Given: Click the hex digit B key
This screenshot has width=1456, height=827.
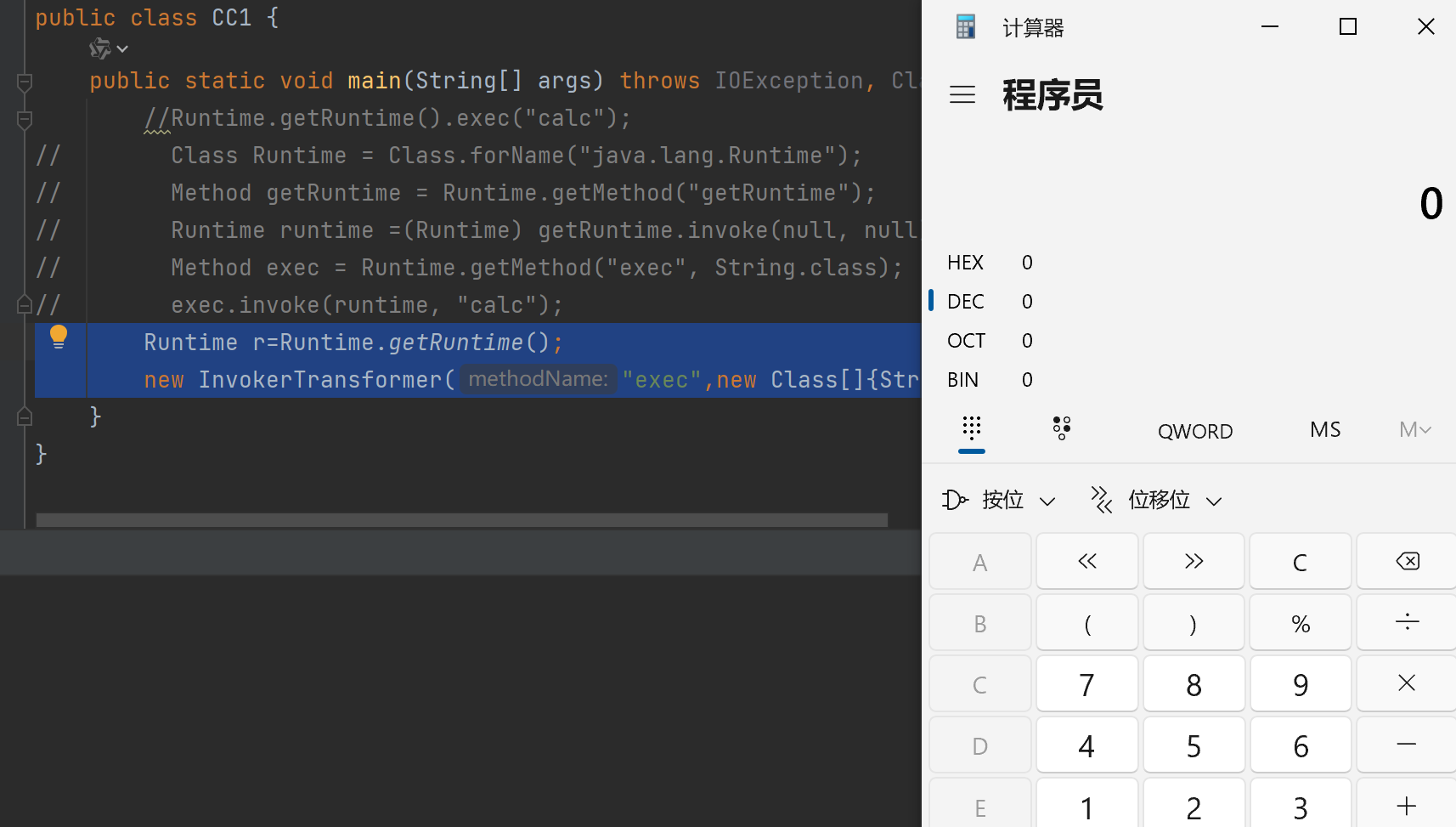Looking at the screenshot, I should pyautogui.click(x=980, y=623).
